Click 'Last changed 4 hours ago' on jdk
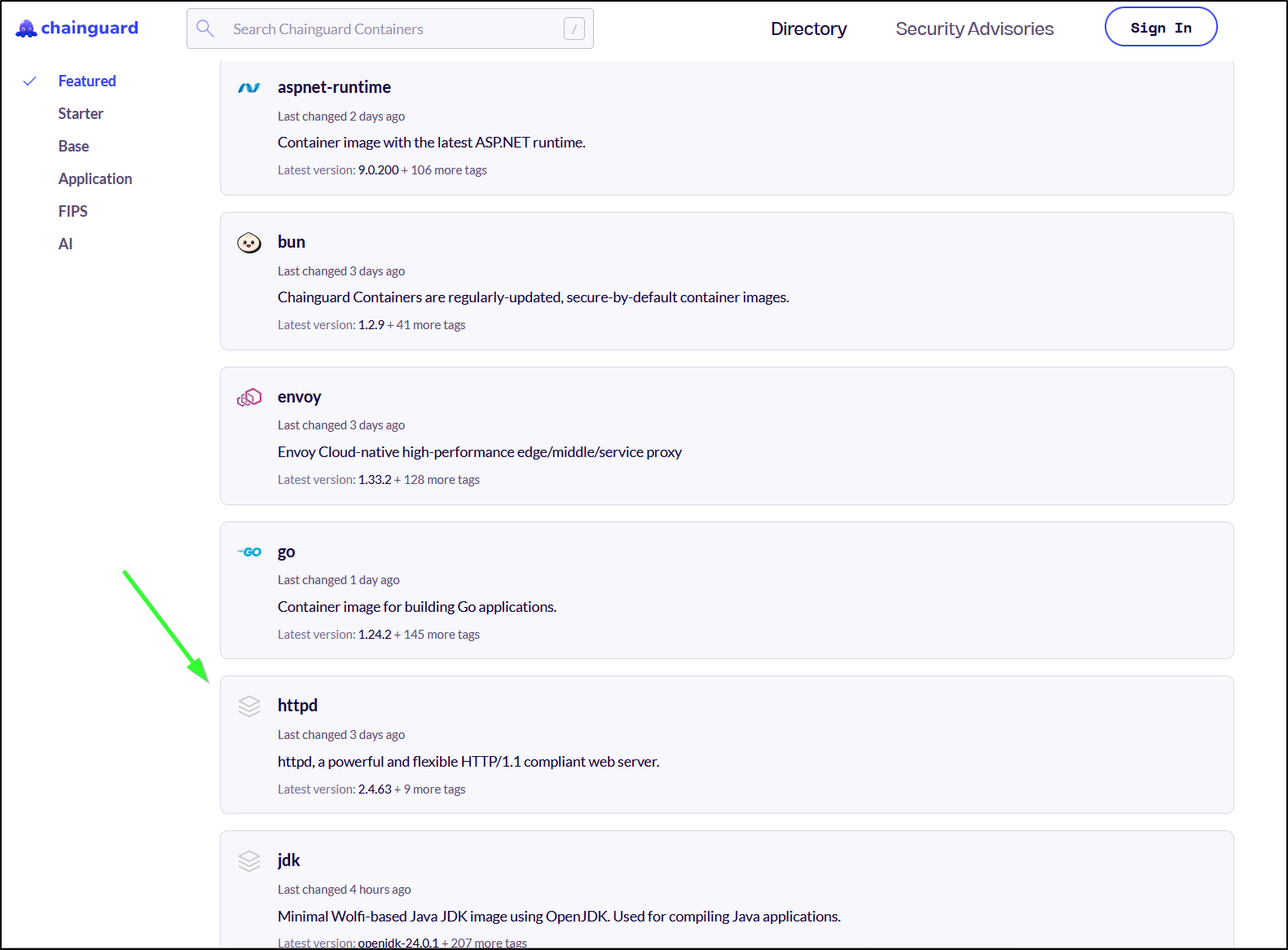 click(345, 890)
